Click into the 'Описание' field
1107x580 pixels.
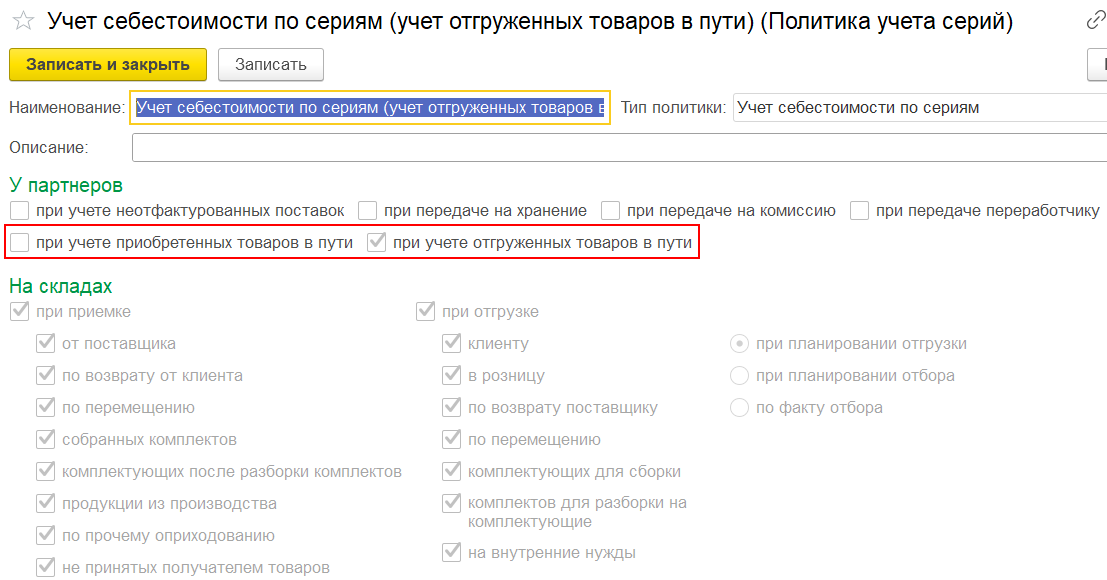pyautogui.click(x=618, y=148)
